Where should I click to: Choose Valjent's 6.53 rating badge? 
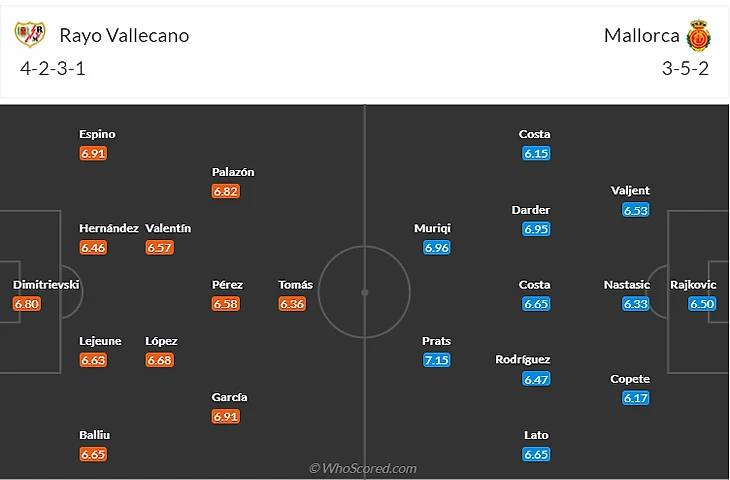[636, 210]
